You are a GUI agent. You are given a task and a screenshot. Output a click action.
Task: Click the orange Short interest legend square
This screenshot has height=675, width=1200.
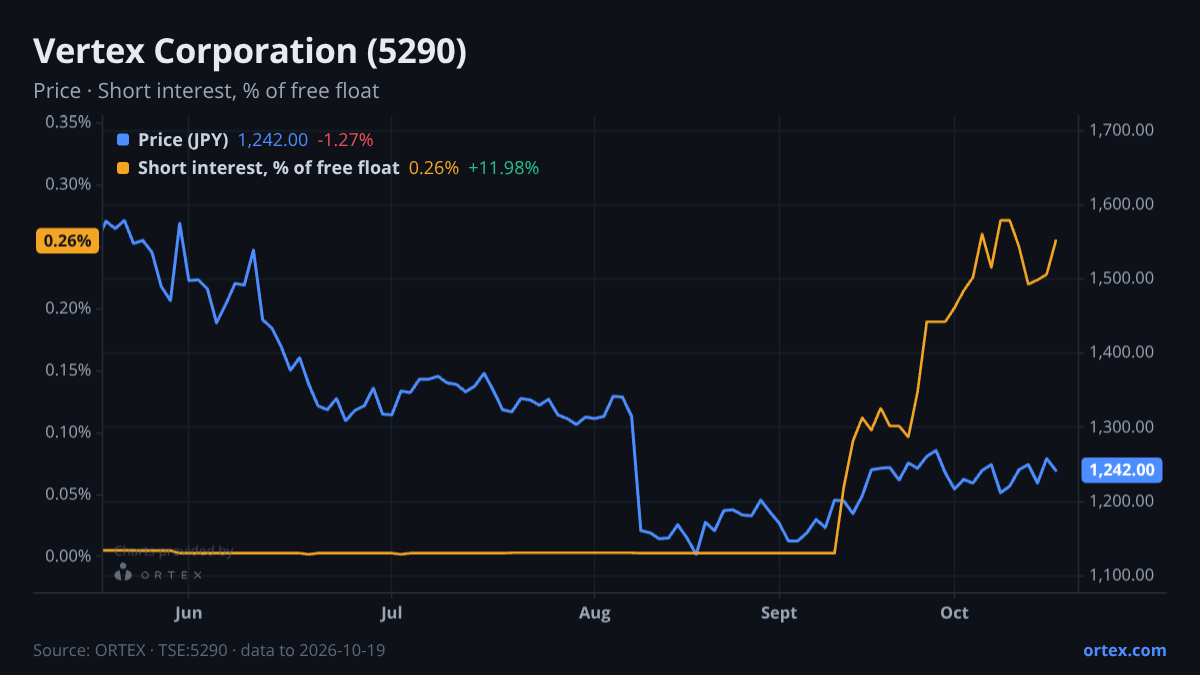pyautogui.click(x=123, y=168)
